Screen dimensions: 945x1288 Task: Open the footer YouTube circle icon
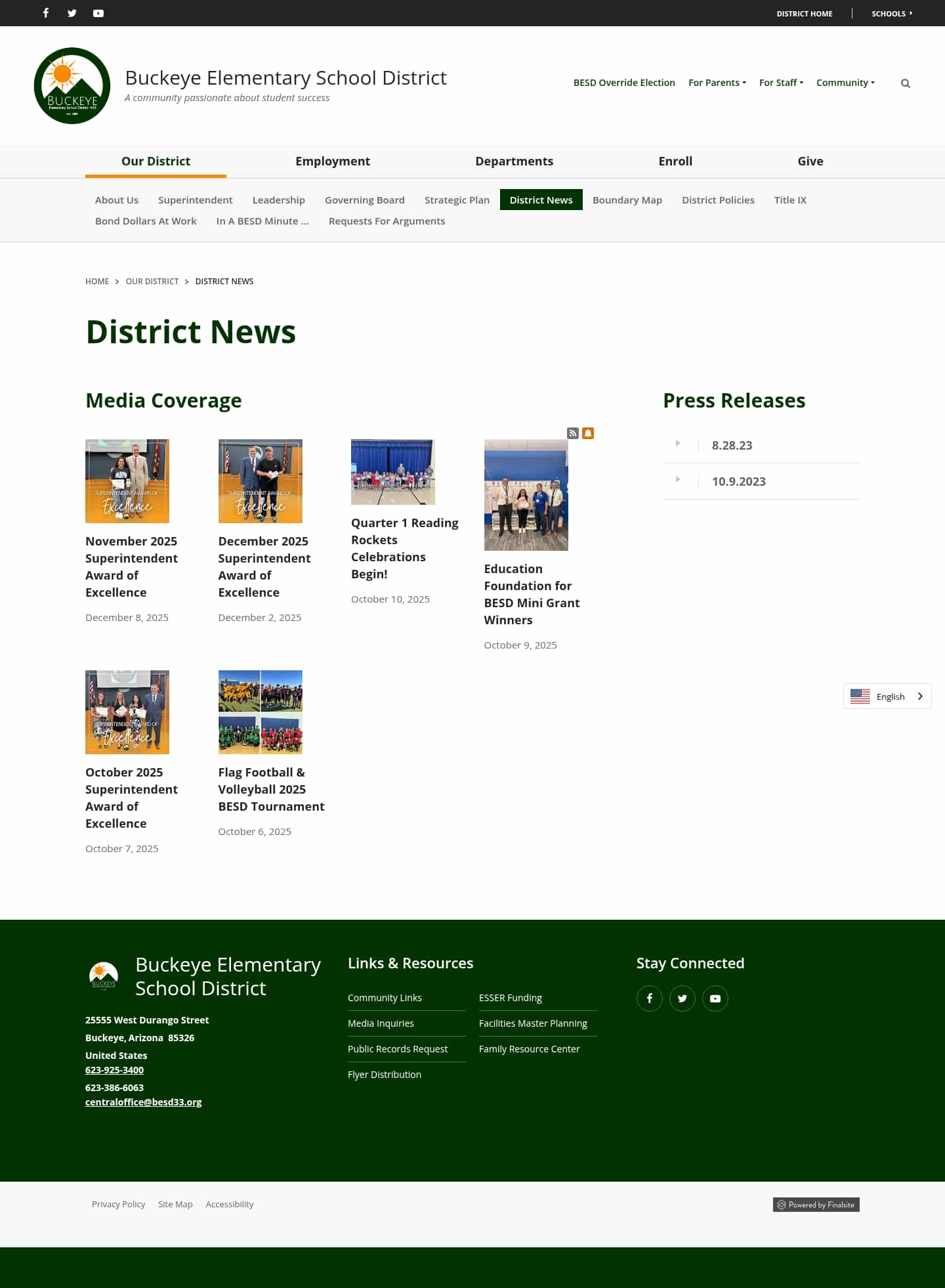(x=715, y=998)
